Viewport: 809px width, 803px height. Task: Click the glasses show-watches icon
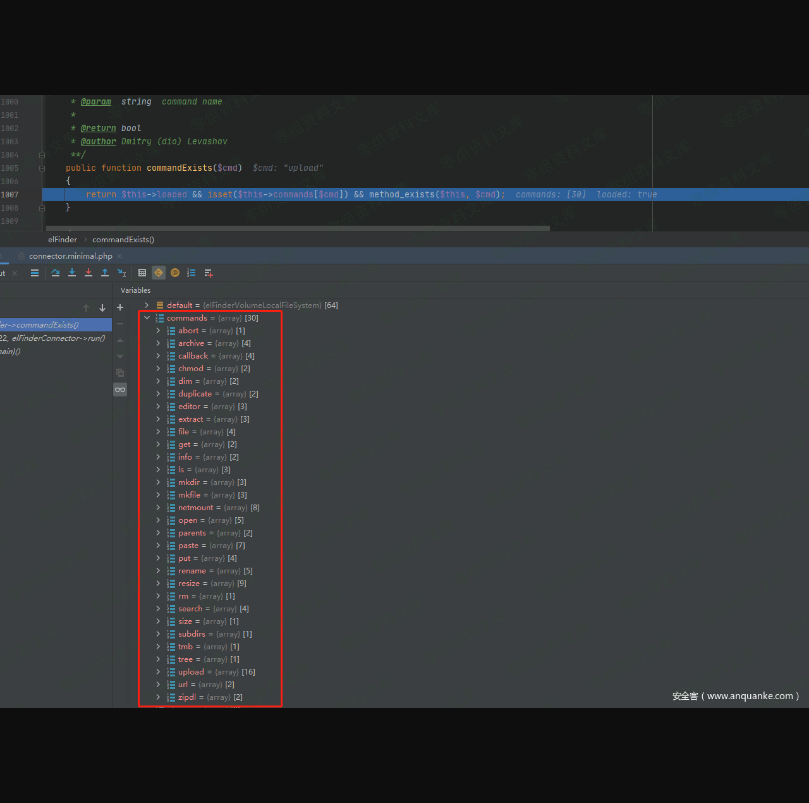tap(120, 389)
